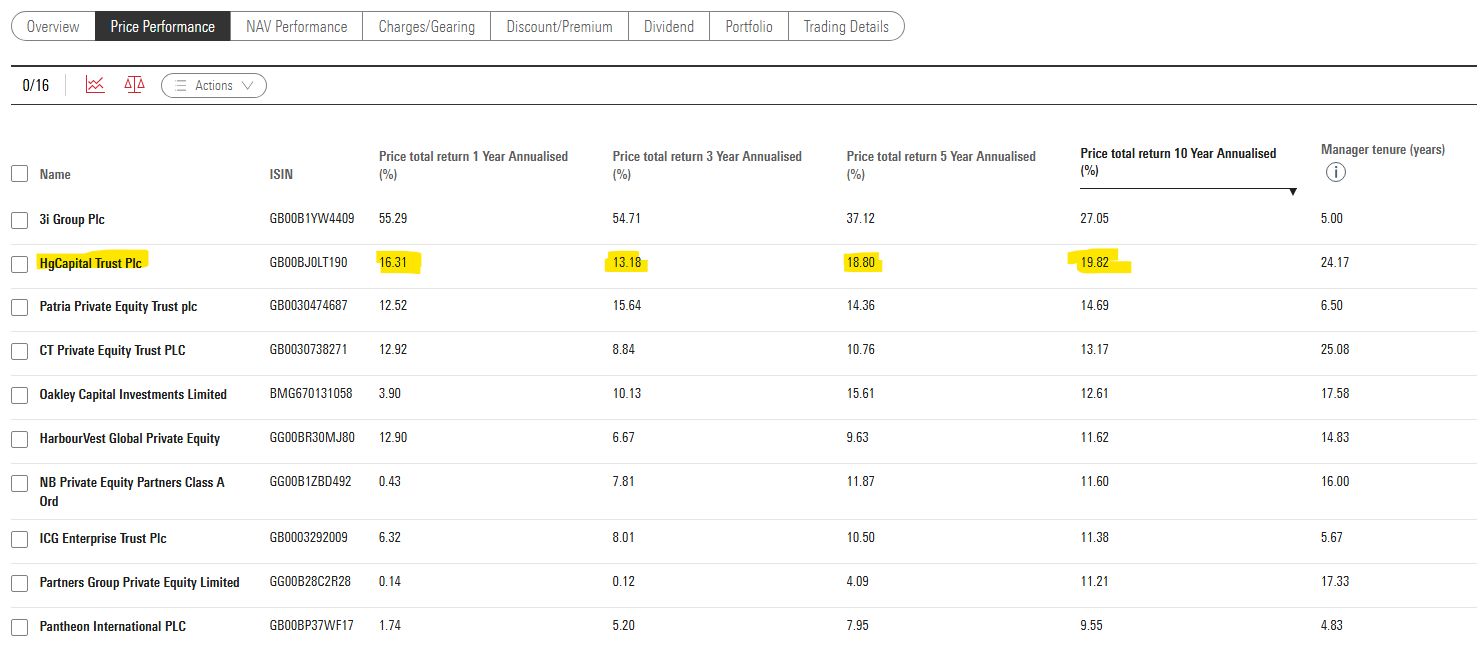Toggle the select-all checkbox beside Name
The width and height of the screenshot is (1483, 650).
[19, 174]
